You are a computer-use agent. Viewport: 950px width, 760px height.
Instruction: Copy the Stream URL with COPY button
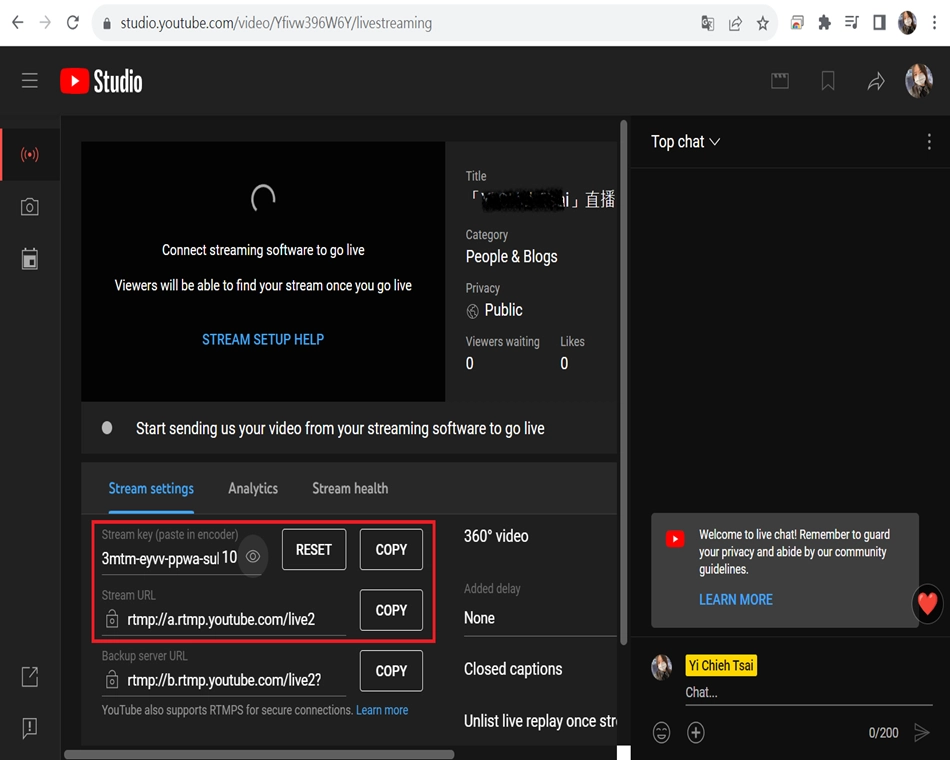pyautogui.click(x=391, y=610)
